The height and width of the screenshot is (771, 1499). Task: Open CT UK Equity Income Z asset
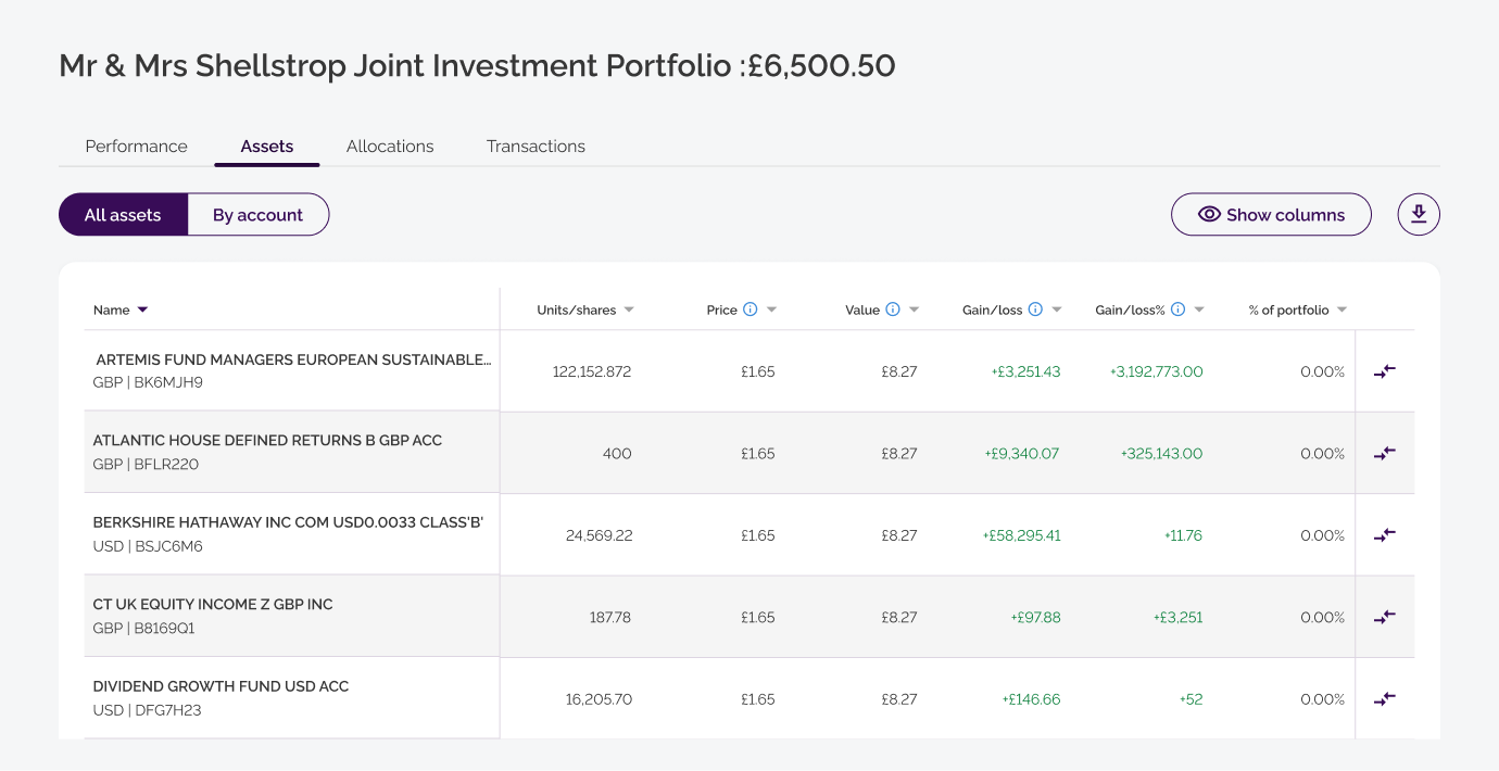(x=213, y=604)
